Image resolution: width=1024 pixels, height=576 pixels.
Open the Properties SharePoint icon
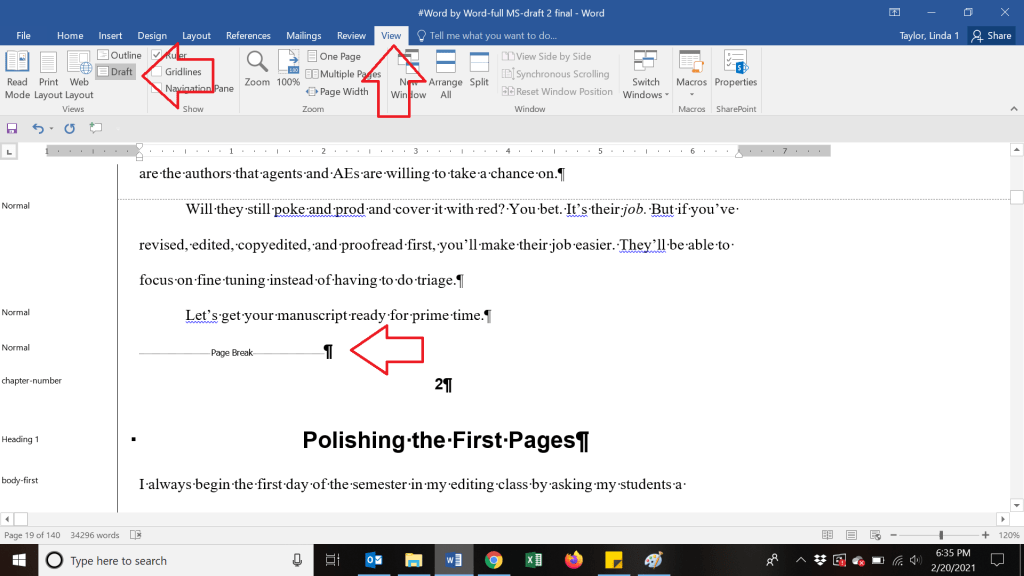coord(735,69)
